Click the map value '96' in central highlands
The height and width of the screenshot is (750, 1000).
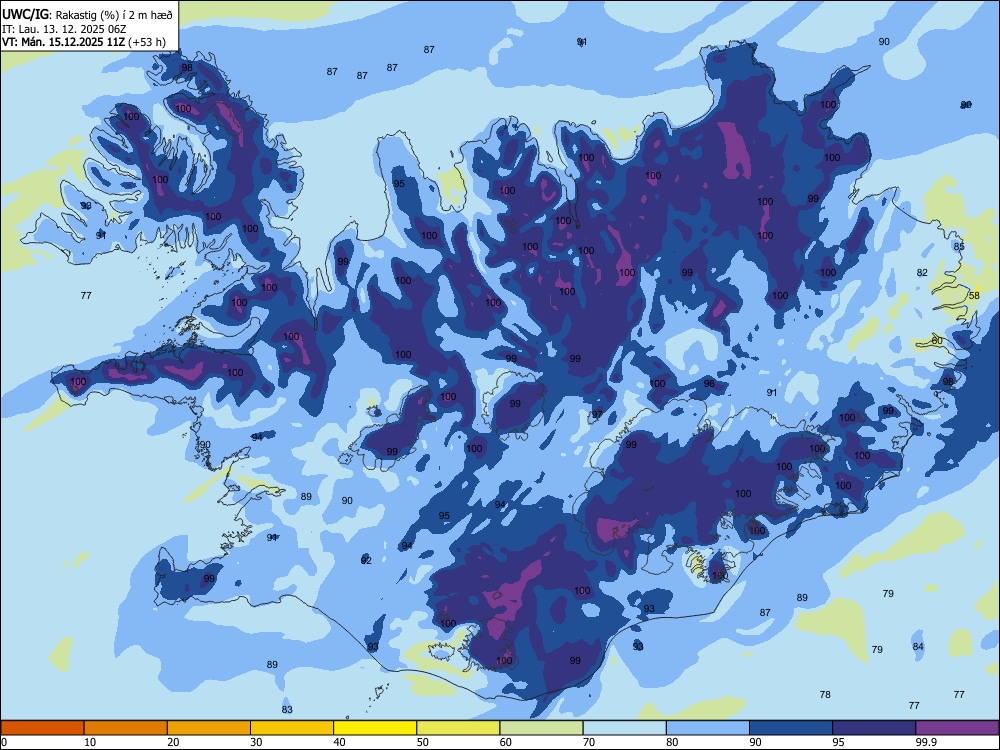click(709, 383)
